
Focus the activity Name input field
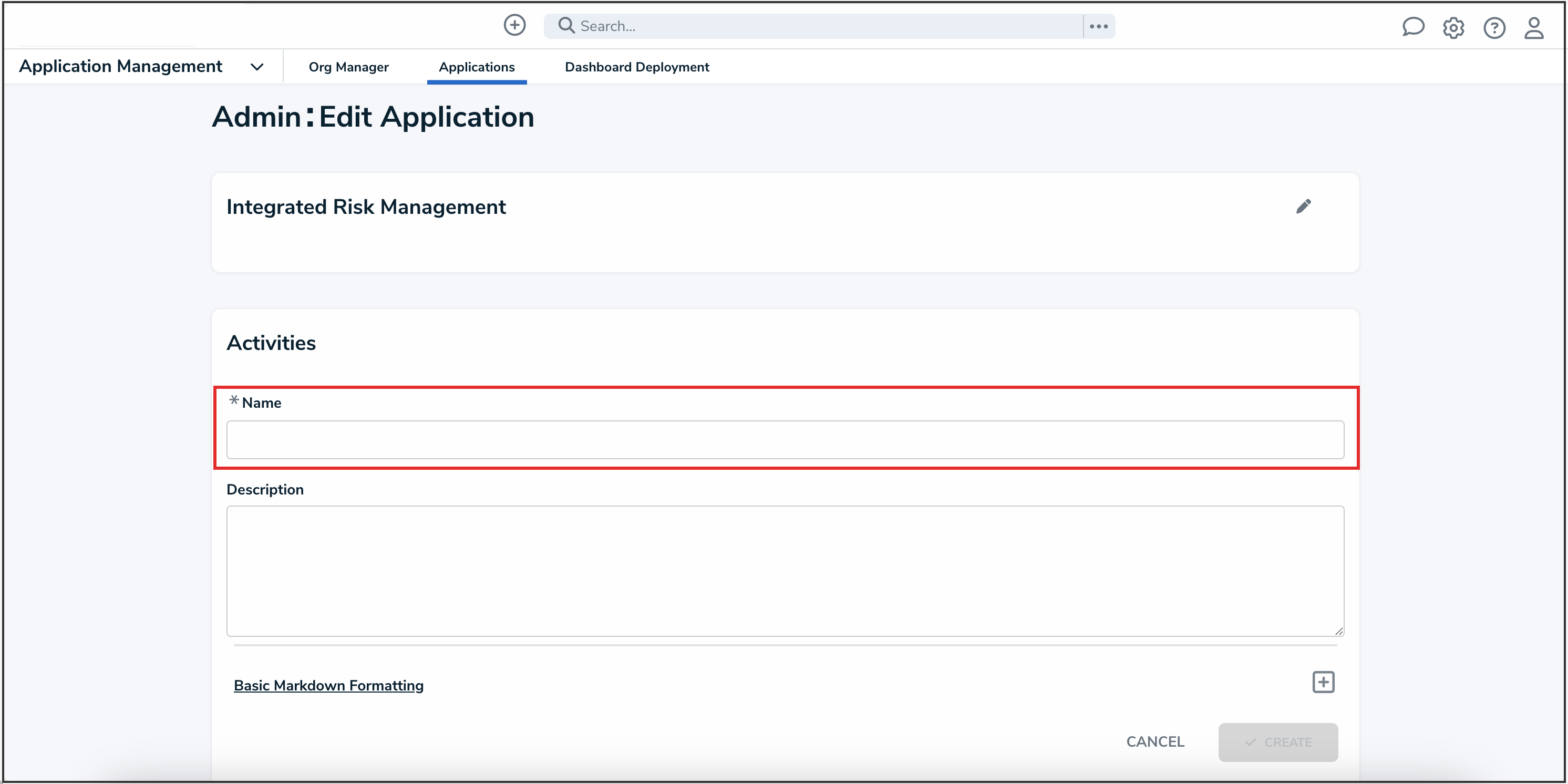[x=785, y=439]
